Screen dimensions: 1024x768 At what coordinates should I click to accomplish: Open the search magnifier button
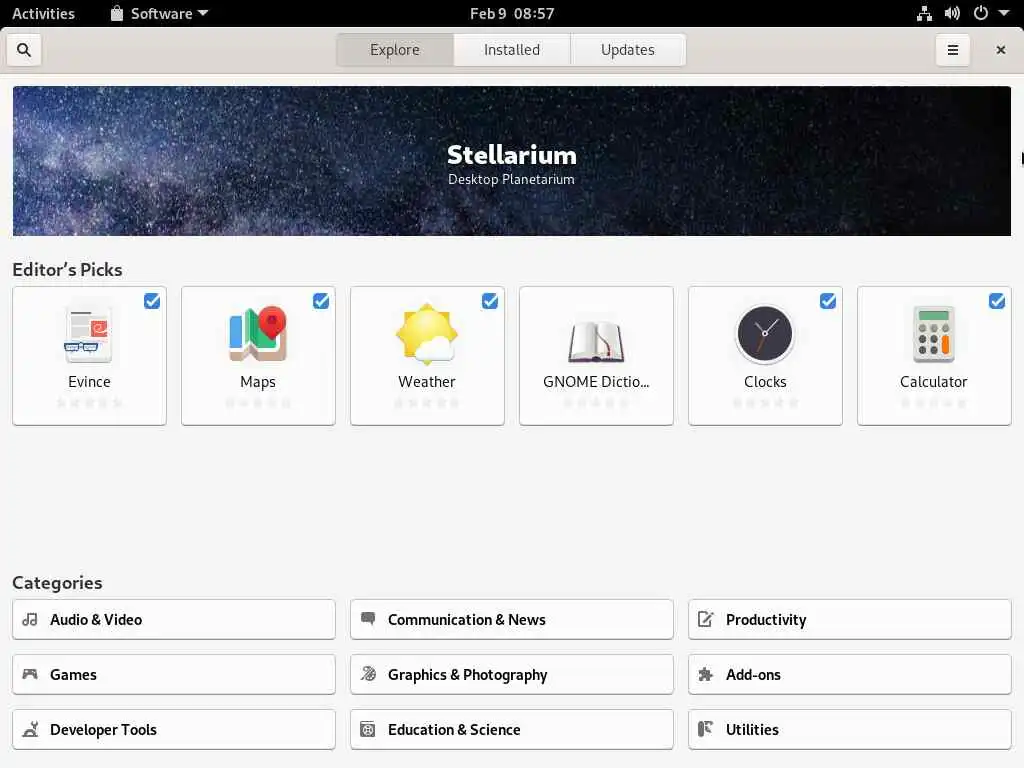[24, 50]
